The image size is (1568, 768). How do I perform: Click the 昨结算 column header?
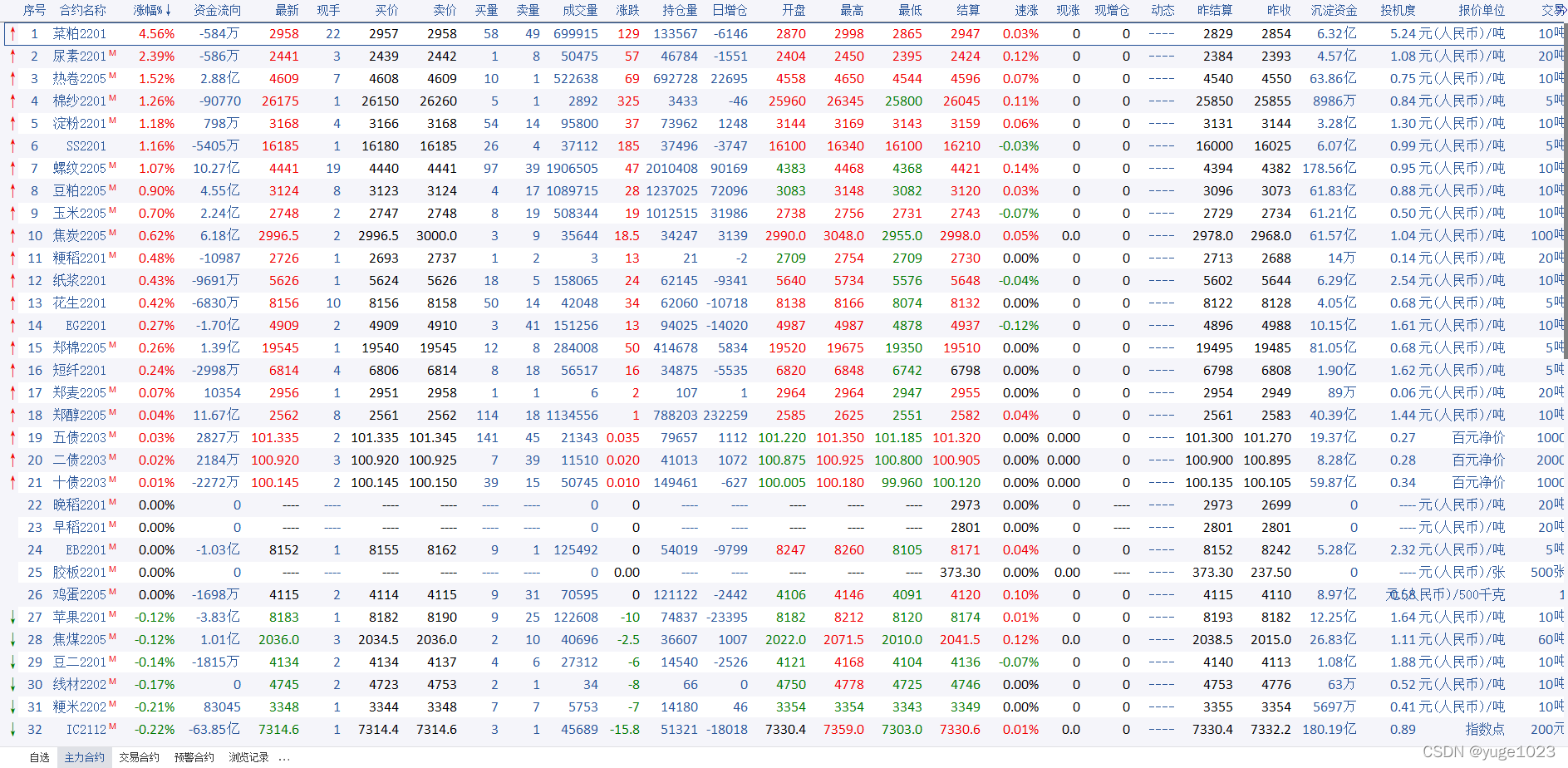click(1215, 10)
